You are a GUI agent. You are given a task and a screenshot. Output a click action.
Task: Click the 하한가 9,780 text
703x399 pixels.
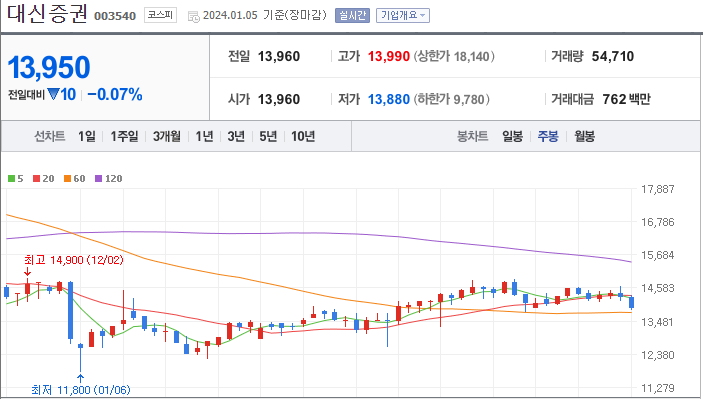pos(451,99)
